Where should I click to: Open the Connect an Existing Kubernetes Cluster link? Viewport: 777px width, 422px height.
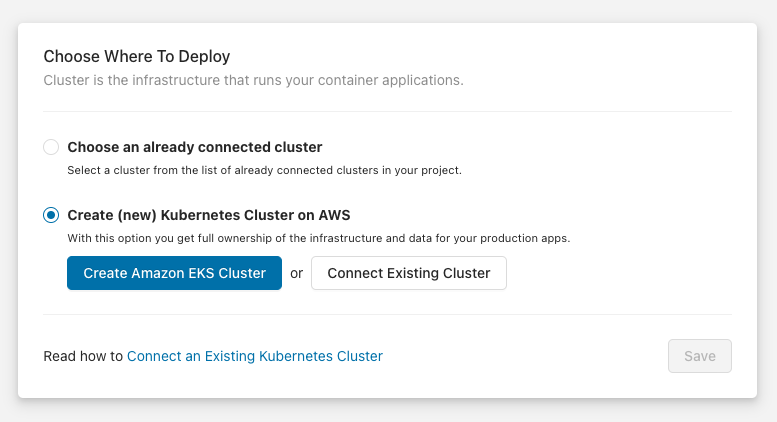point(255,356)
